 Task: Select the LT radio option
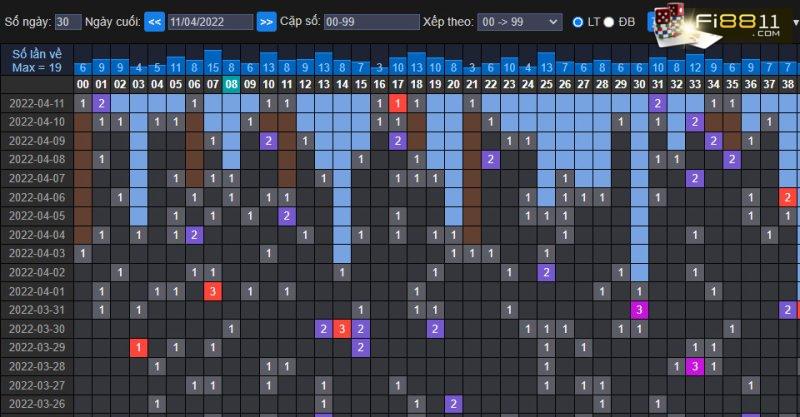(x=578, y=22)
